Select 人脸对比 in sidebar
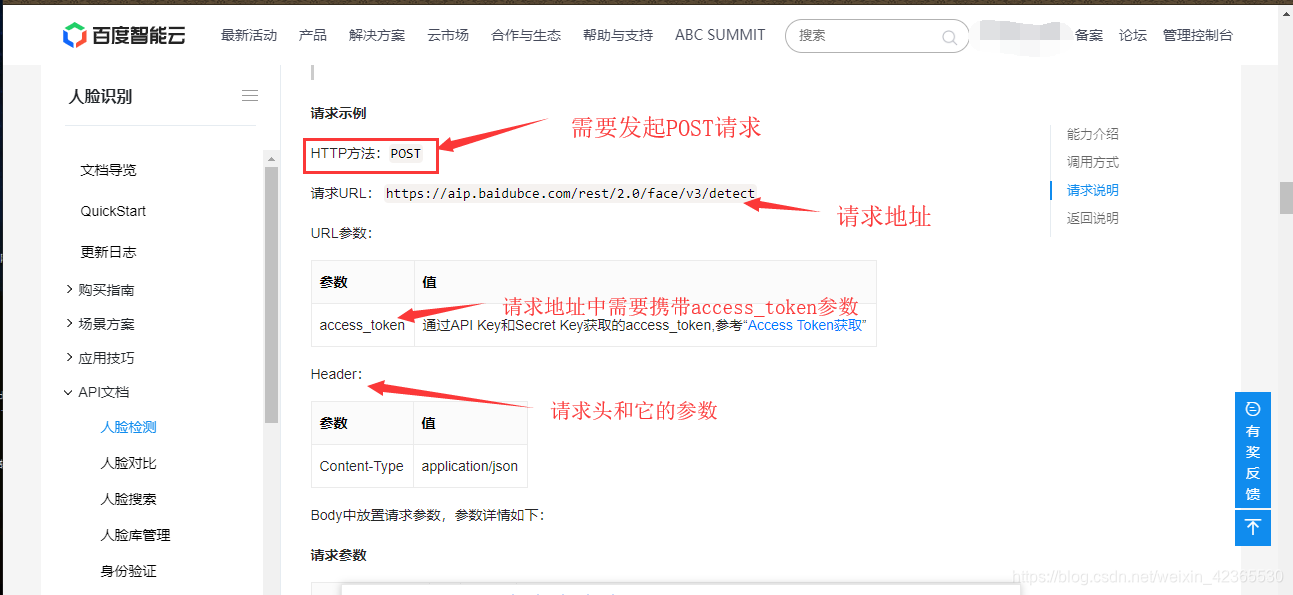The image size is (1293, 595). click(x=129, y=463)
